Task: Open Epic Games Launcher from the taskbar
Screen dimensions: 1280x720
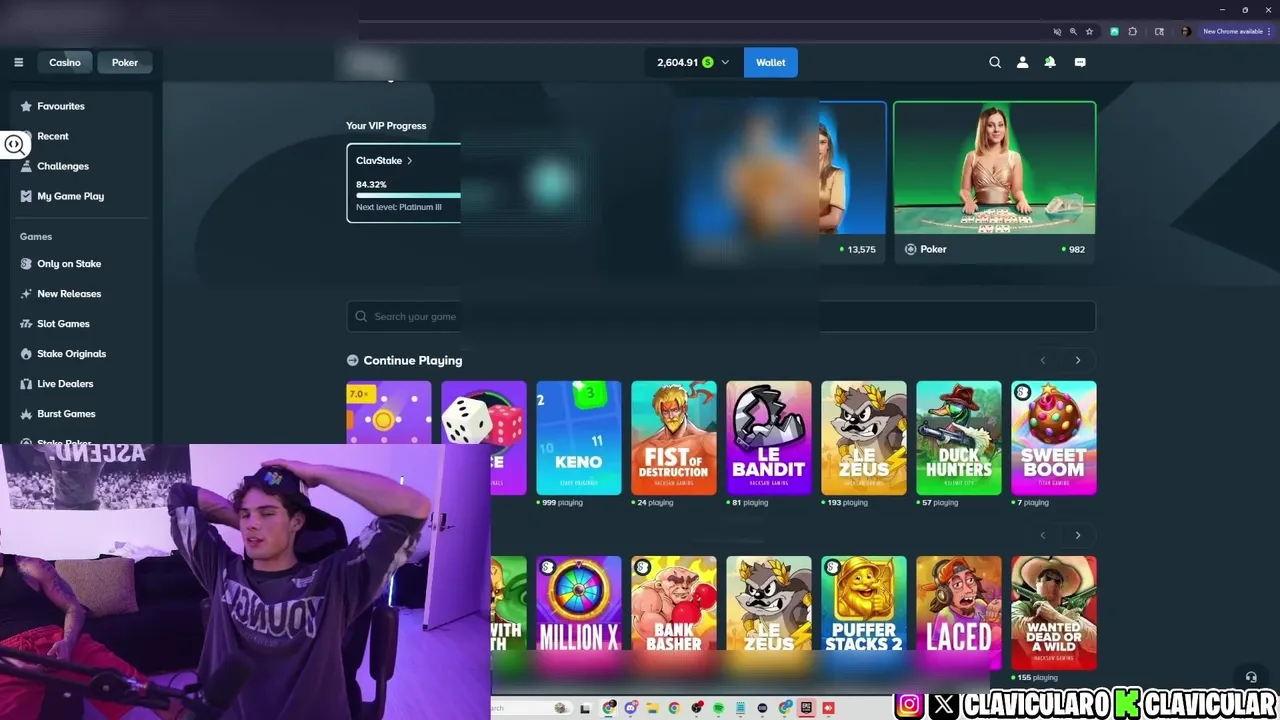Action: coord(806,708)
